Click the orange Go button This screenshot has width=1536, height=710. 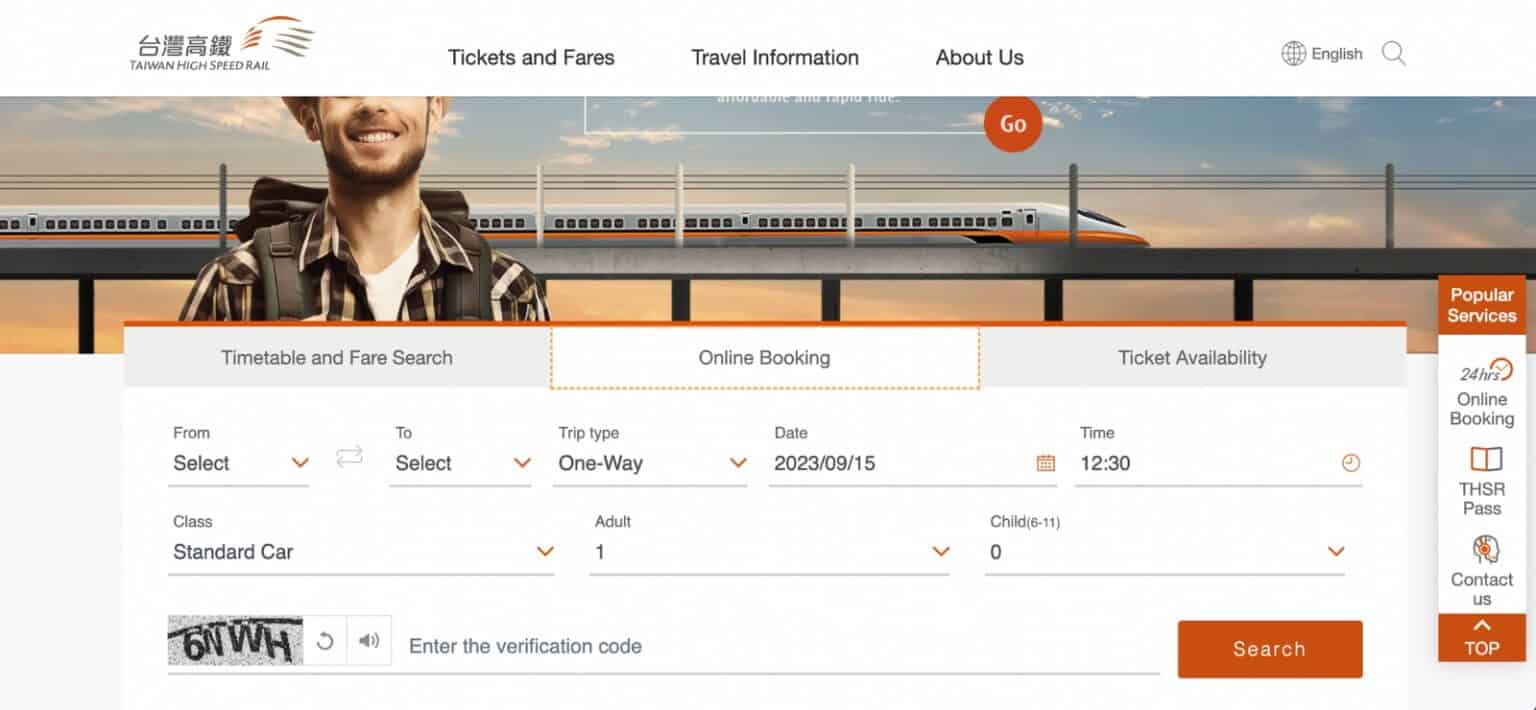1012,124
